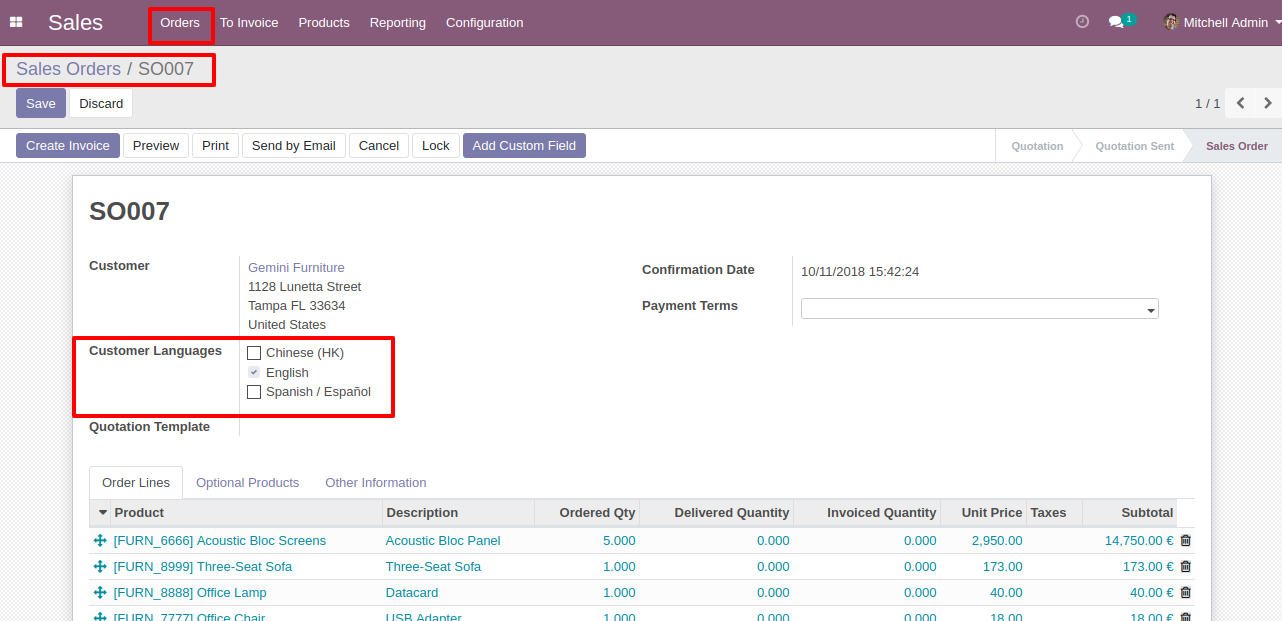
Task: Open the Configuration menu
Action: (485, 22)
